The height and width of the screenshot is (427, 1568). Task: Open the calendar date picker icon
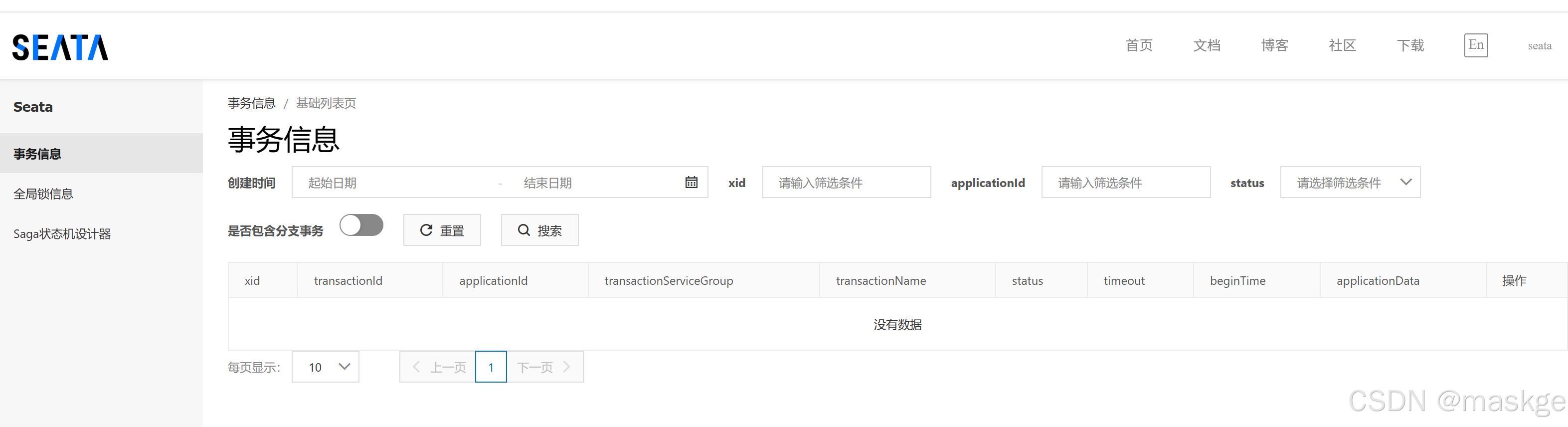click(x=691, y=182)
